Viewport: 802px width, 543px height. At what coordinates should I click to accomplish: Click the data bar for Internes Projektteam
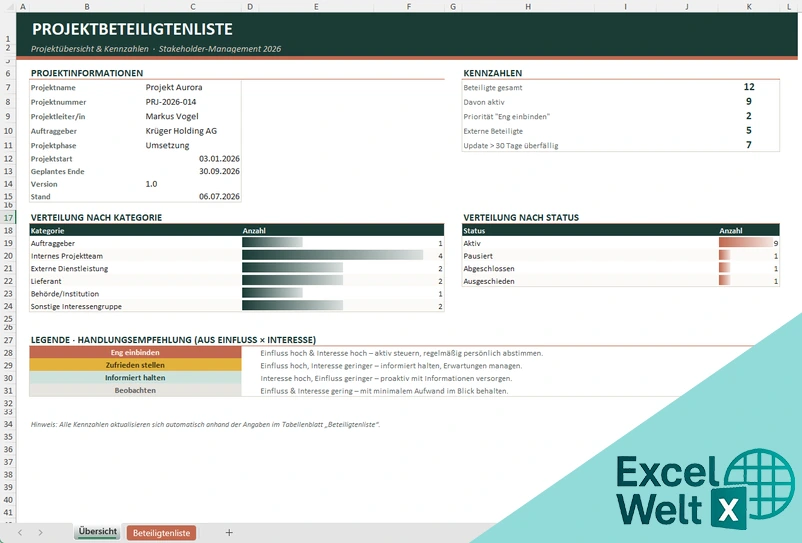pyautogui.click(x=332, y=255)
